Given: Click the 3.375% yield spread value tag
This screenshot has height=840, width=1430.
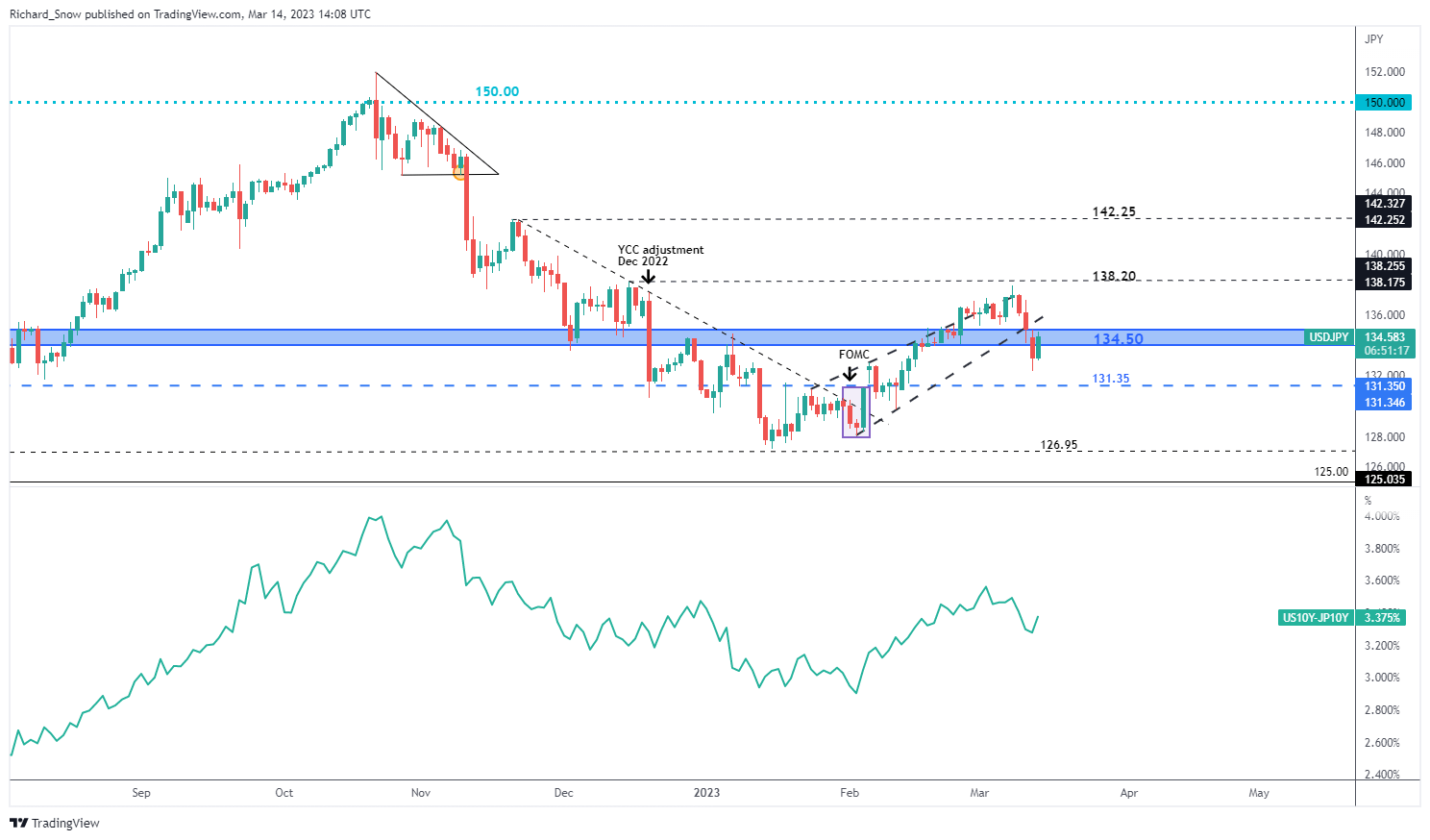Looking at the screenshot, I should click(x=1383, y=617).
